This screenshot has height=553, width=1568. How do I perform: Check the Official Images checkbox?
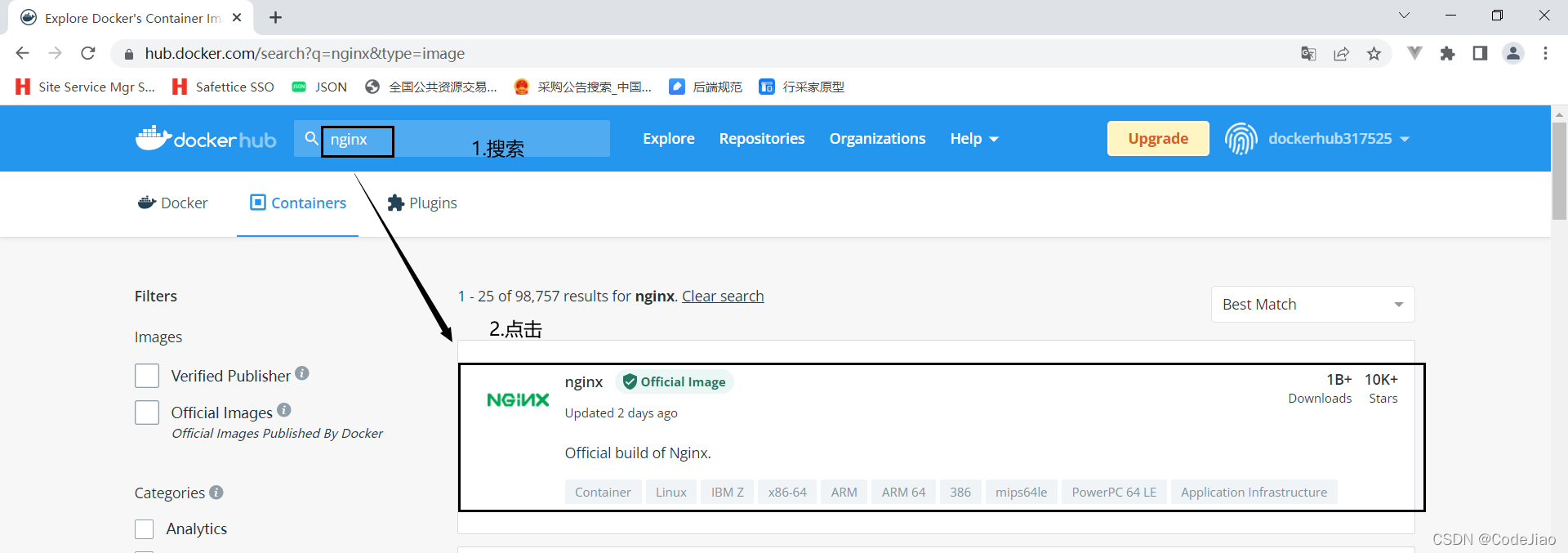coord(147,413)
